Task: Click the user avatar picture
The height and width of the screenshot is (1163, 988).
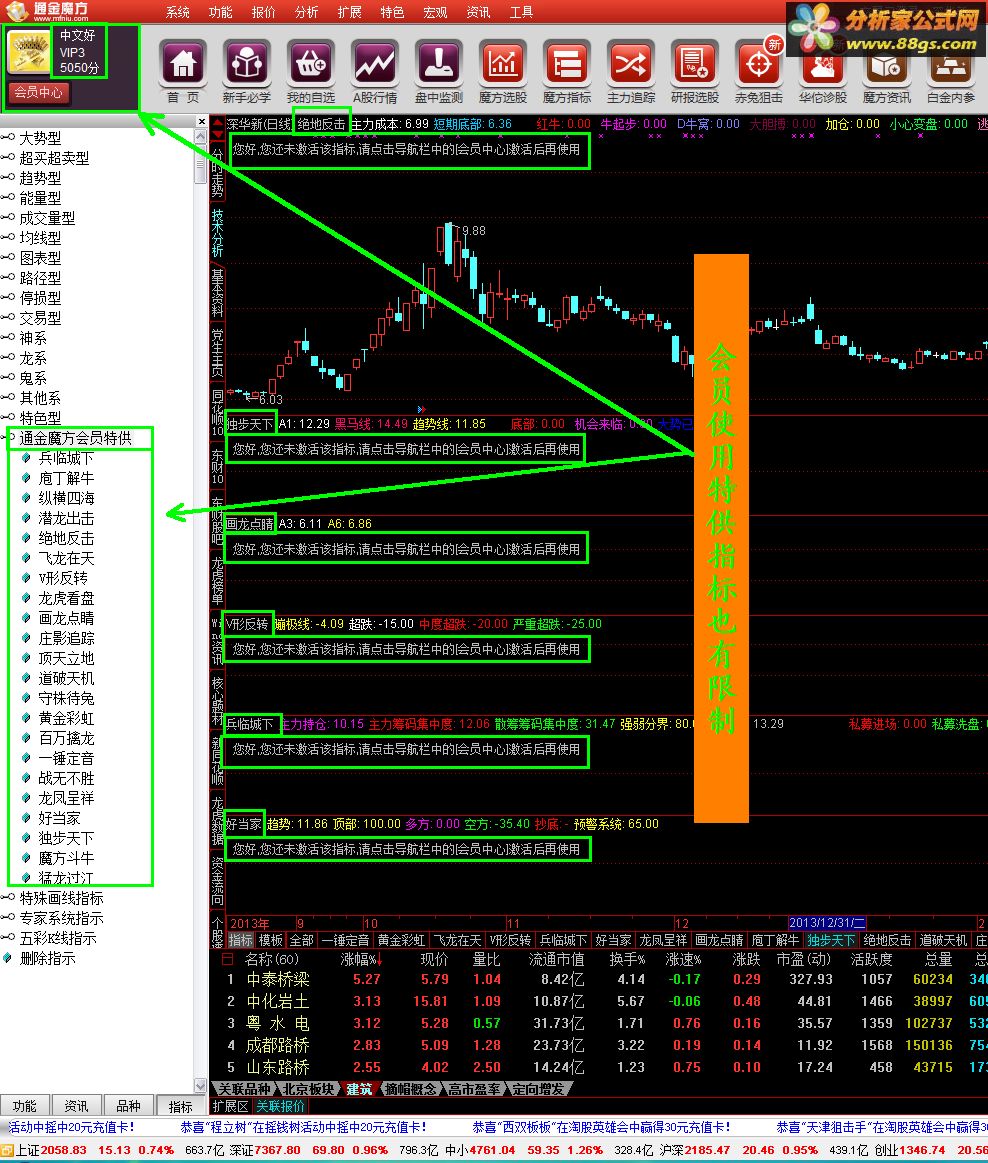Action: (x=28, y=51)
